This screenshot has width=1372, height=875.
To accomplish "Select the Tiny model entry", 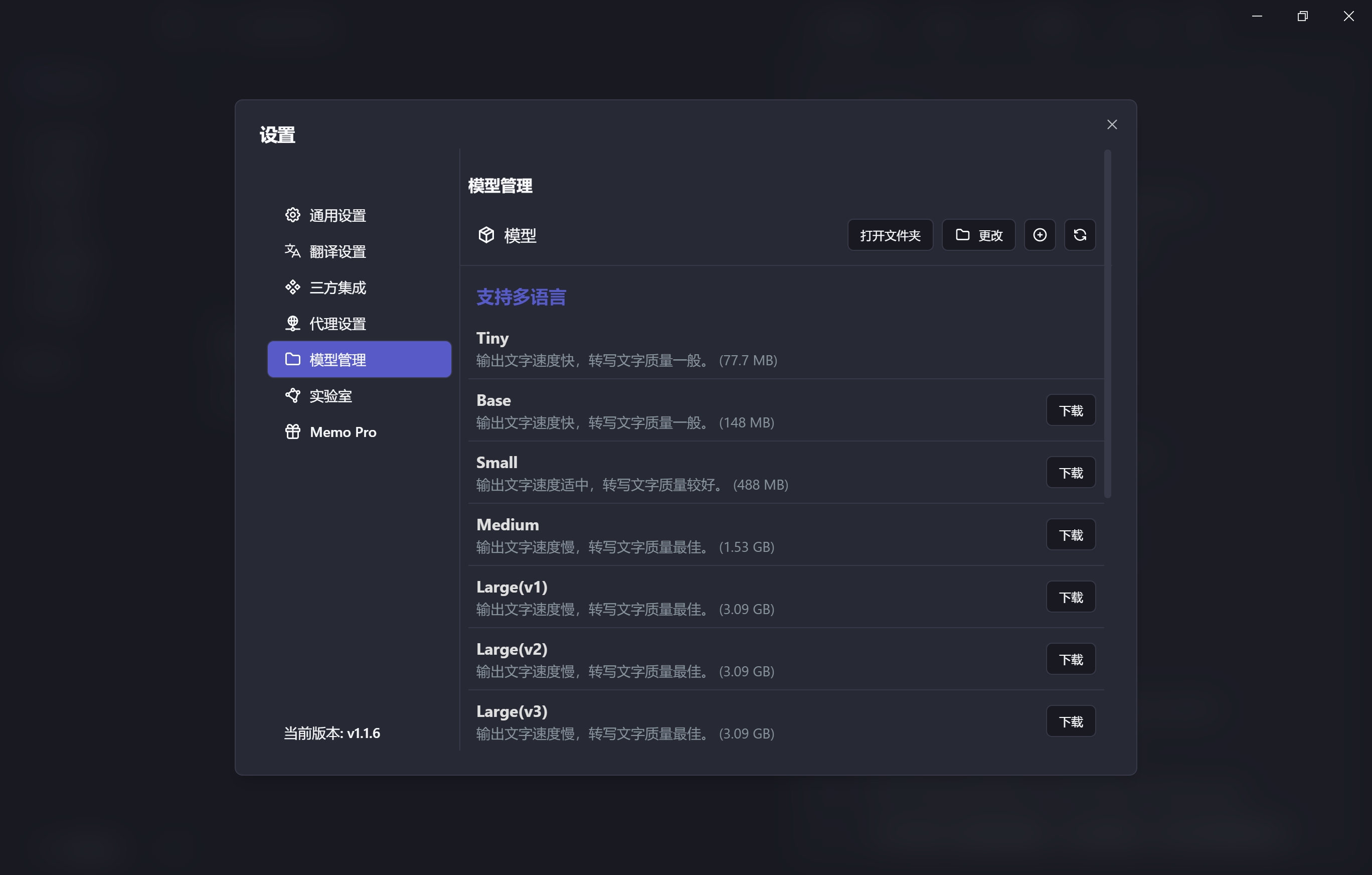I will tap(627, 348).
